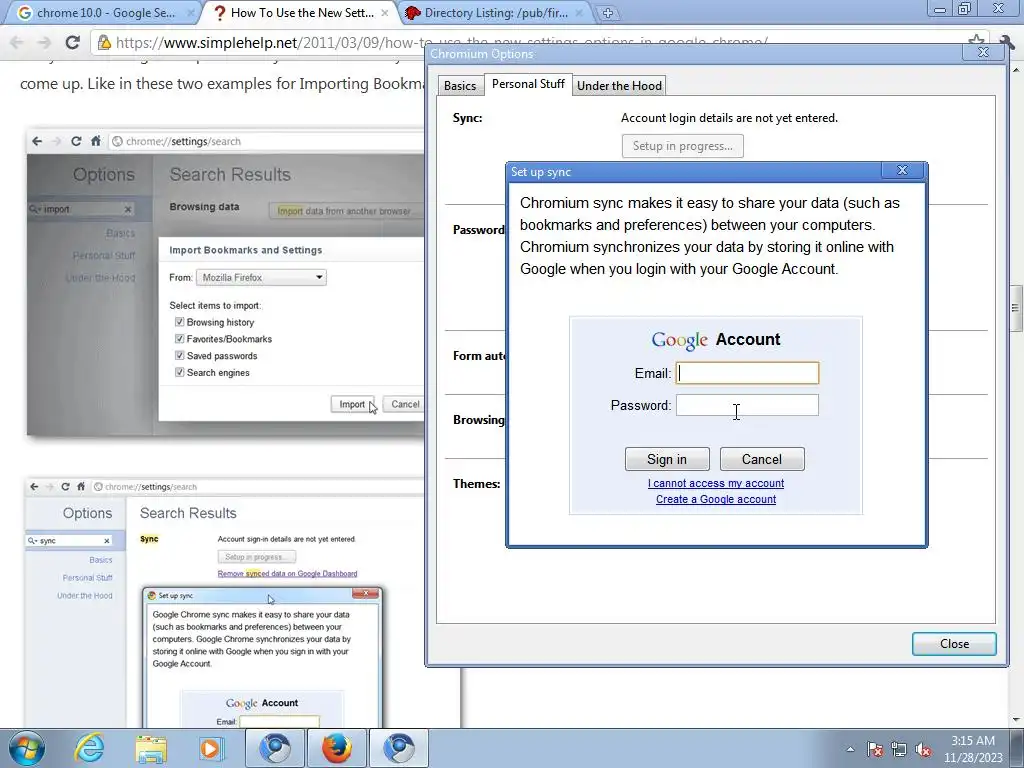Cancel the Set up sync dialog
Screen dimensions: 1024x768
pos(761,459)
